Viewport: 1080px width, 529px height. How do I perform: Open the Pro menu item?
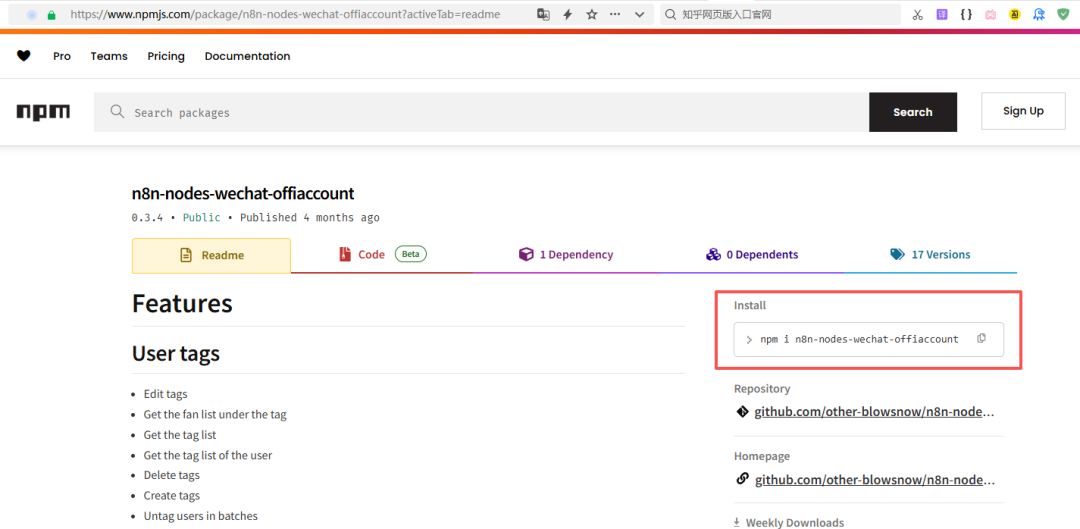[x=62, y=56]
